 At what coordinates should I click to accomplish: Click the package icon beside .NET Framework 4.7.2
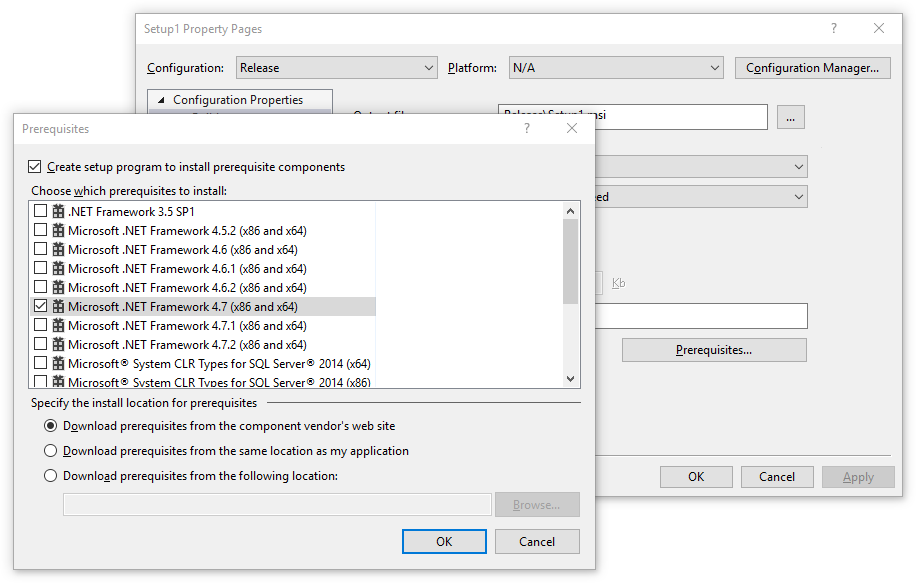pyautogui.click(x=58, y=345)
